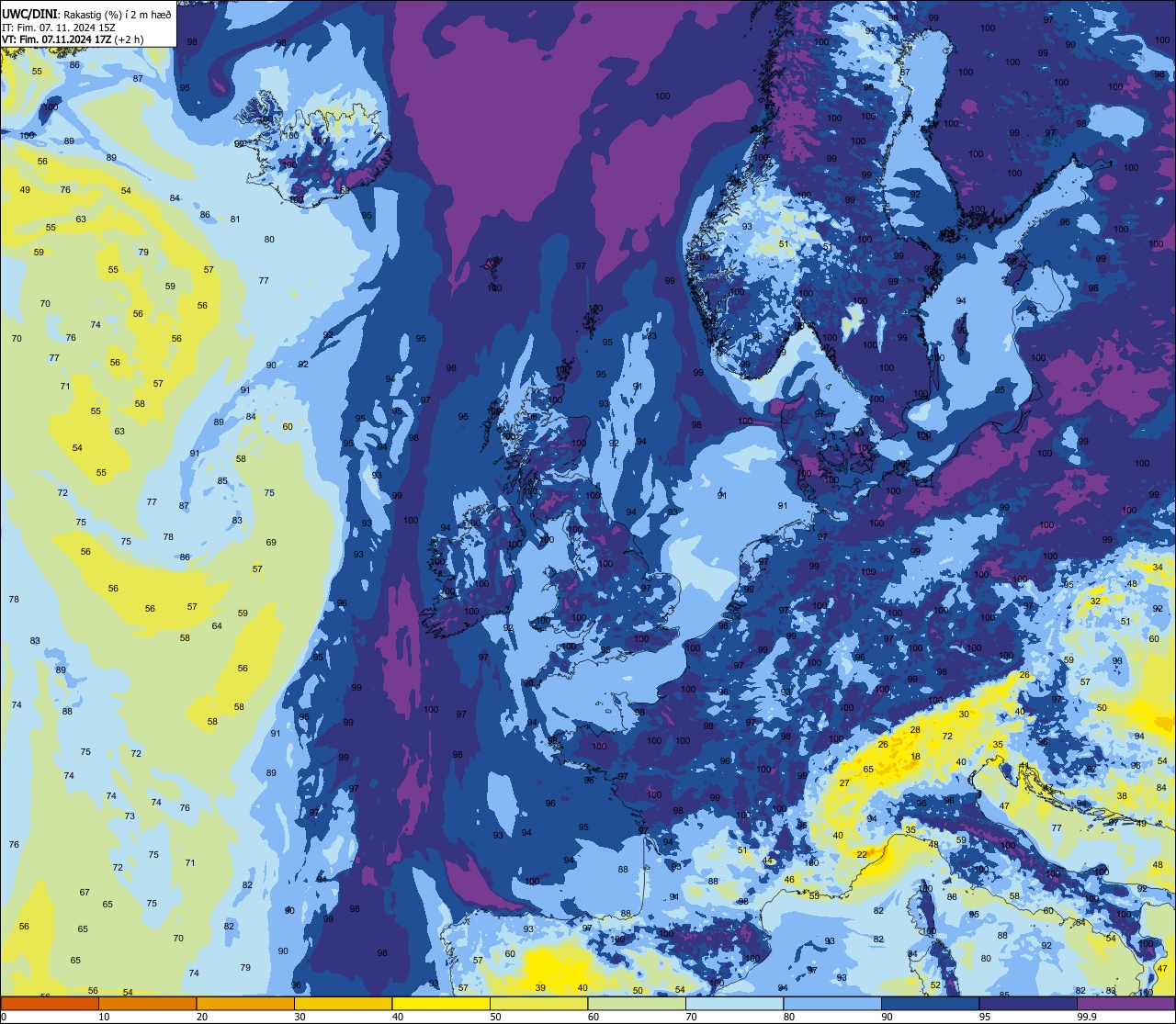Screen dimensions: 1176x1024
Task: Click the 60–70 pale green legend segment
Action: [637, 1003]
